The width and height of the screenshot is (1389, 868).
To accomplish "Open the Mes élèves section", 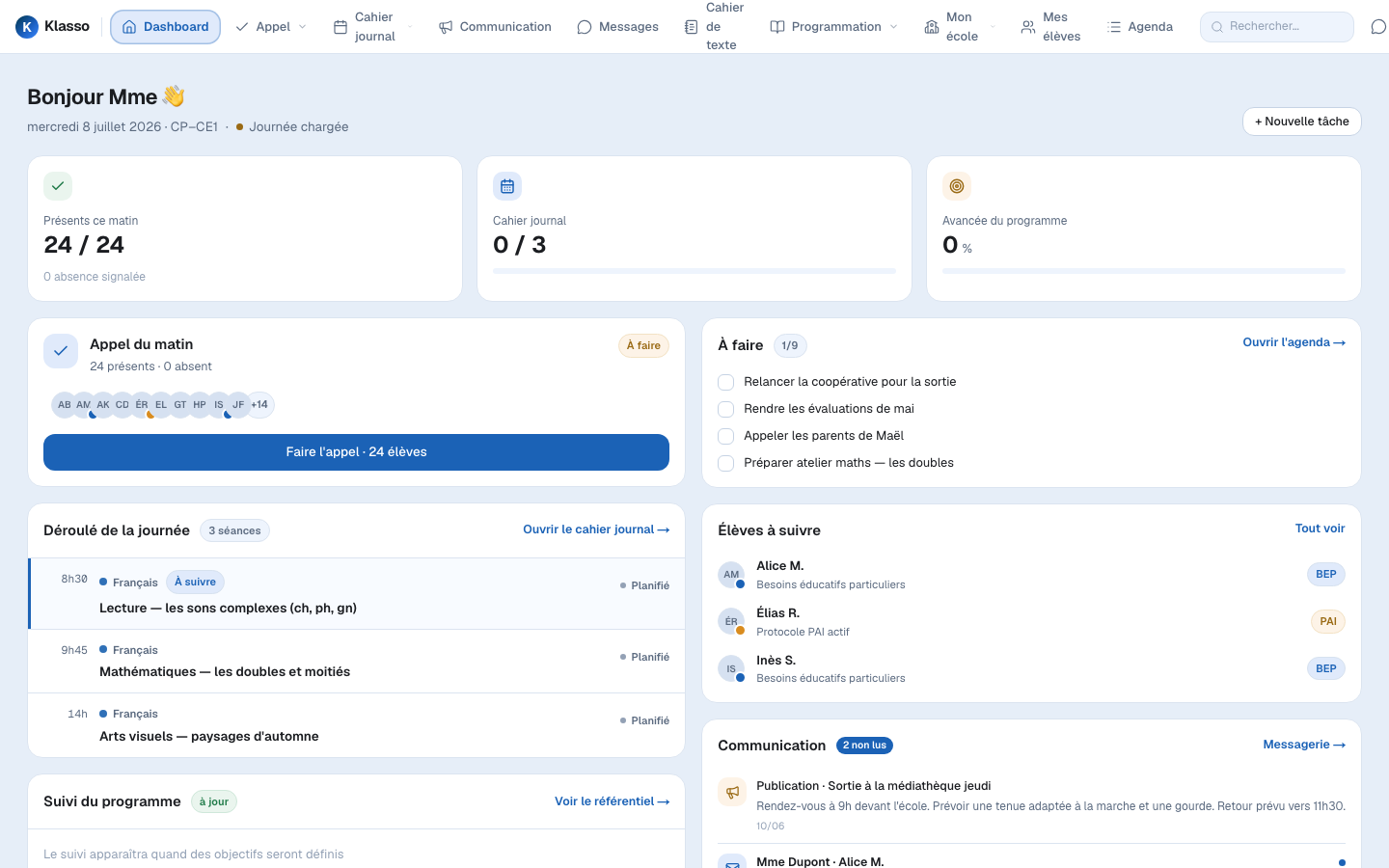I will (x=1050, y=27).
